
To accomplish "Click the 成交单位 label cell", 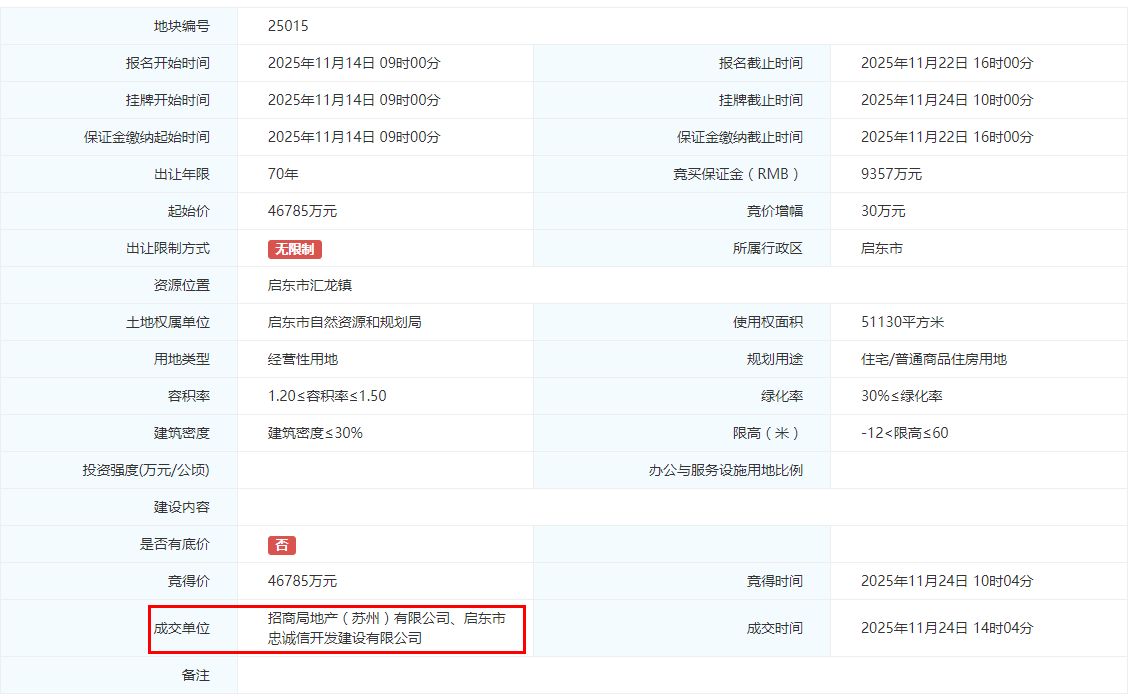I will click(x=181, y=629).
